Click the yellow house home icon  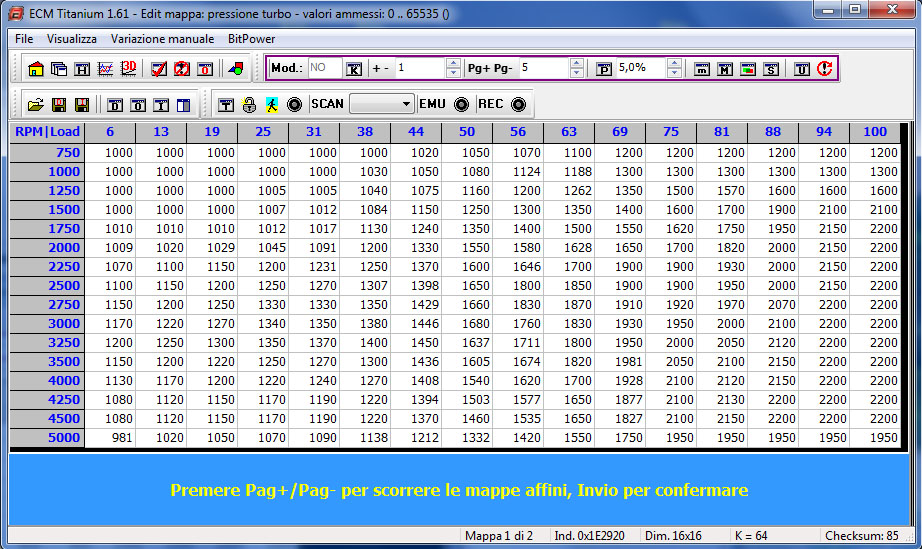[36, 69]
